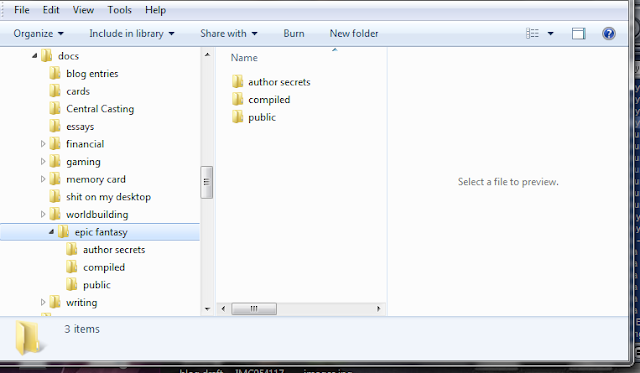Select the memory card folder icon
The image size is (640, 373).
click(55, 179)
